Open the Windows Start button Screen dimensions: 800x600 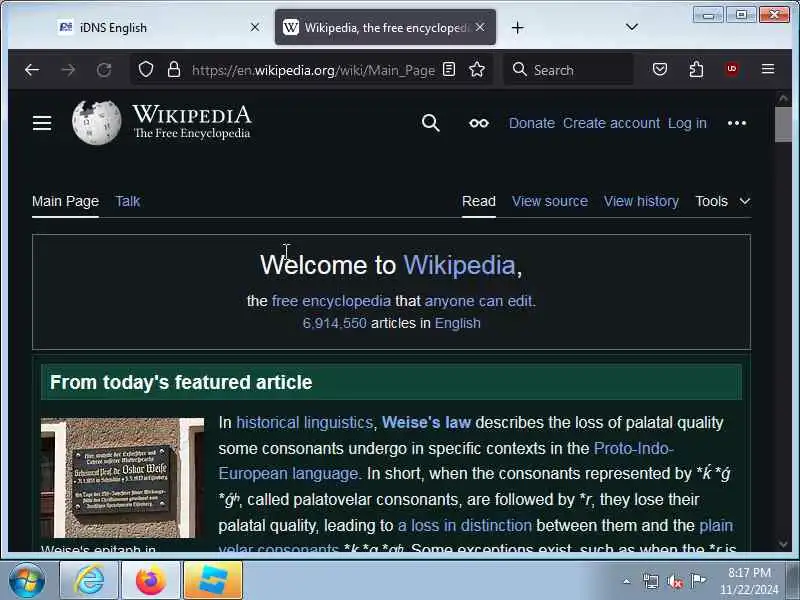pyautogui.click(x=27, y=581)
